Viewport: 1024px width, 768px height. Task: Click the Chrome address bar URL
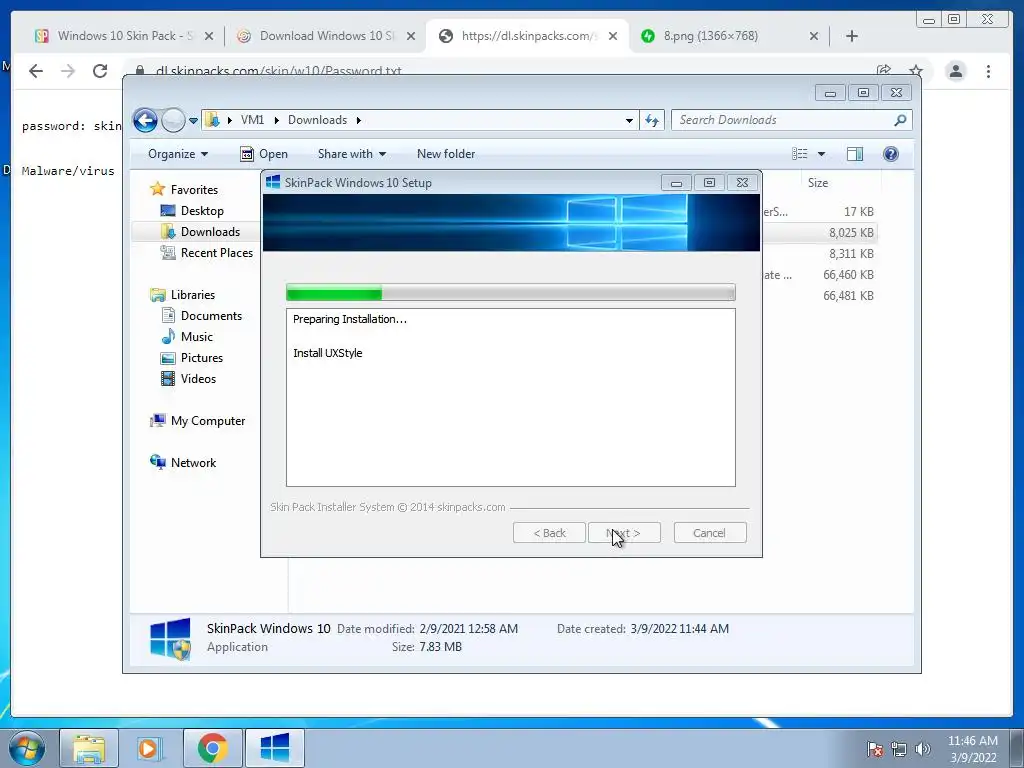point(279,71)
